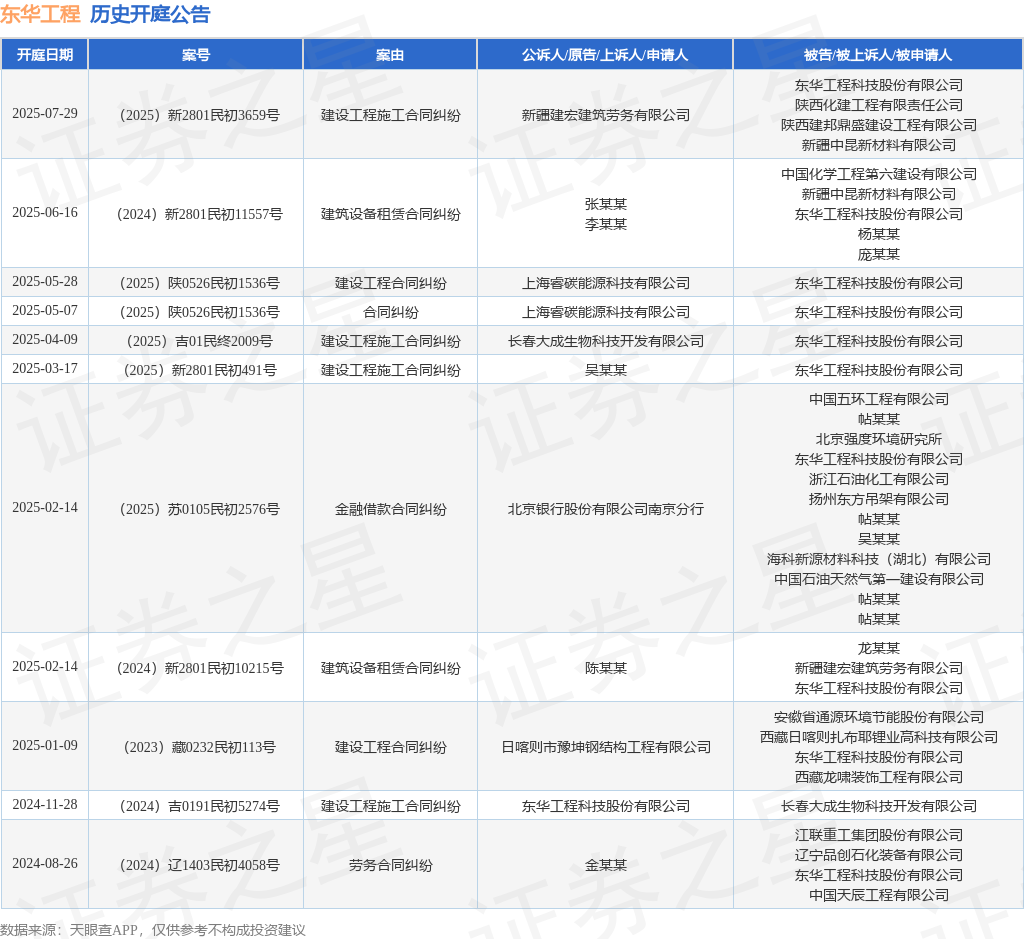Click the date 2025-01-09

coord(45,746)
